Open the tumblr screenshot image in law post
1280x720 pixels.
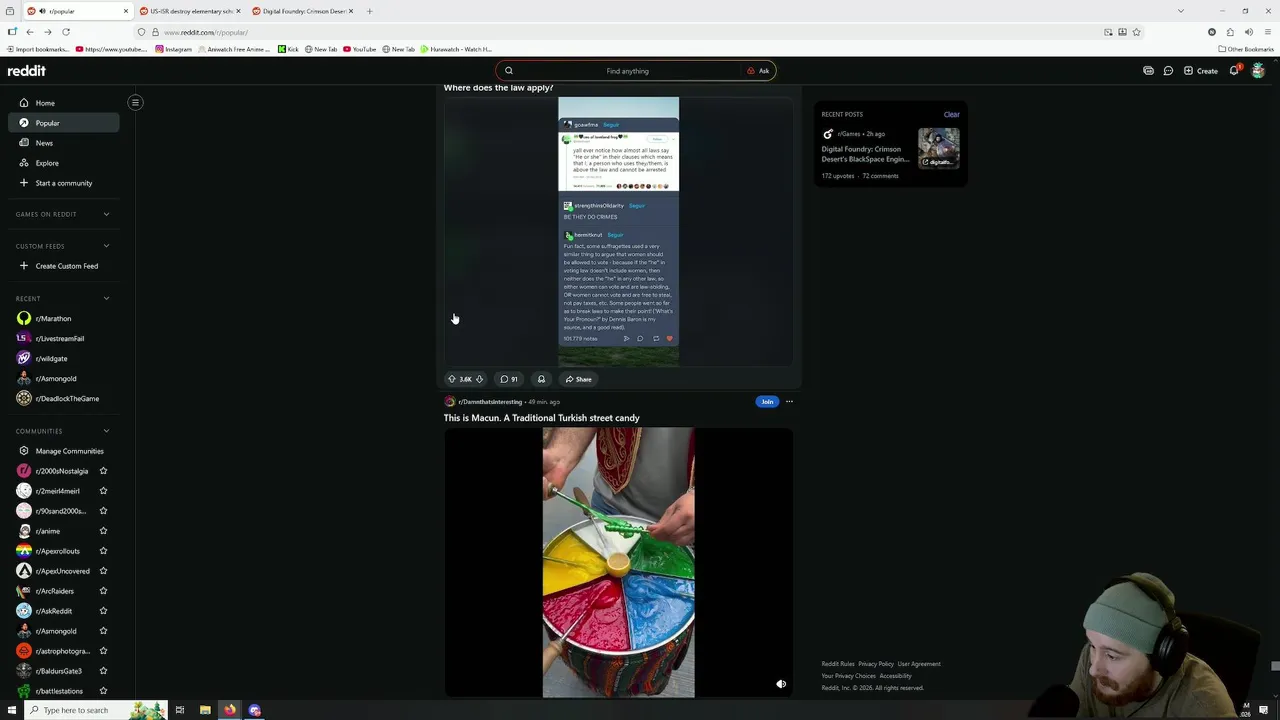coord(618,232)
